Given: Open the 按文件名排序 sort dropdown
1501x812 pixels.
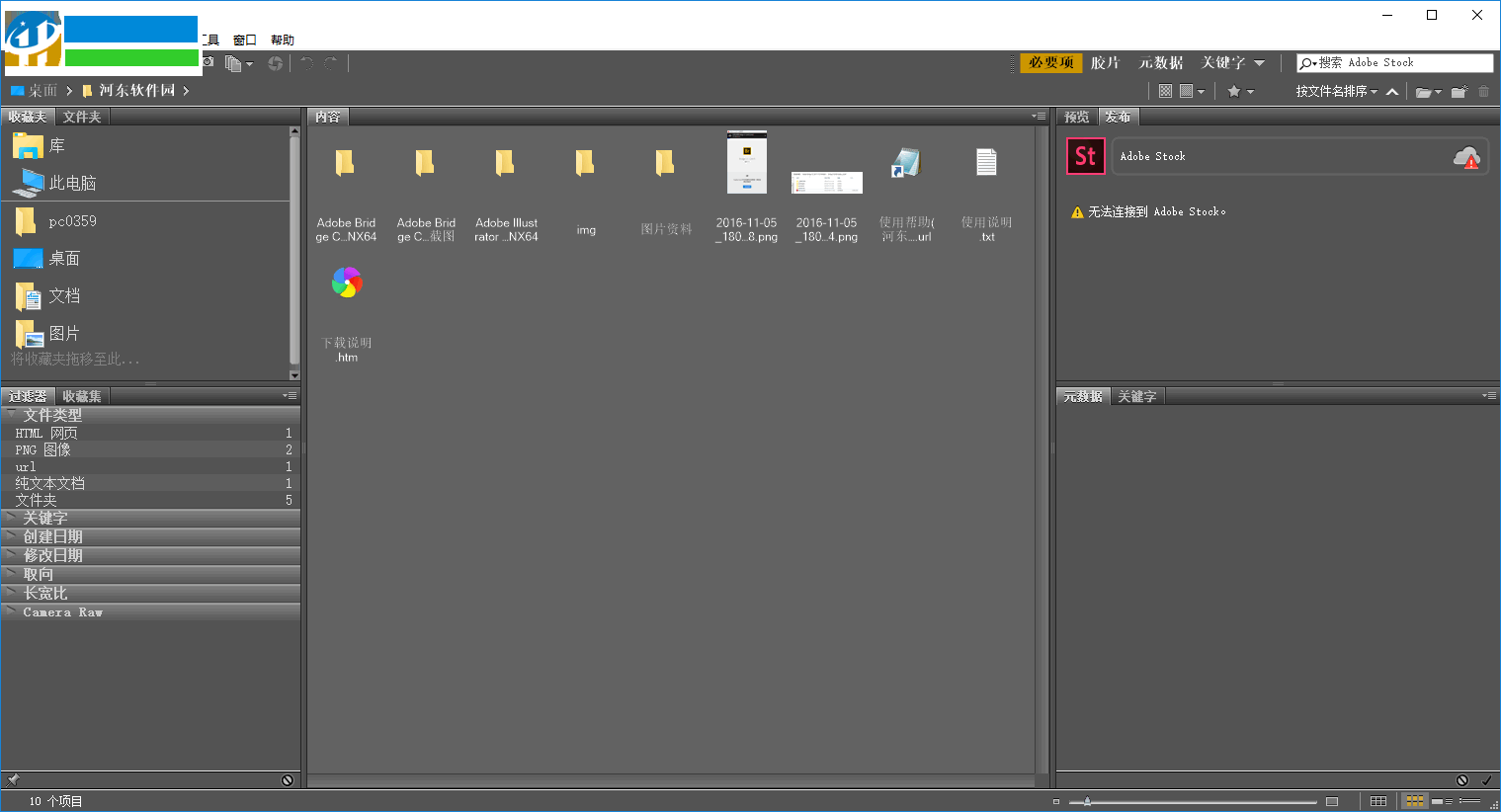Looking at the screenshot, I should 1333,90.
